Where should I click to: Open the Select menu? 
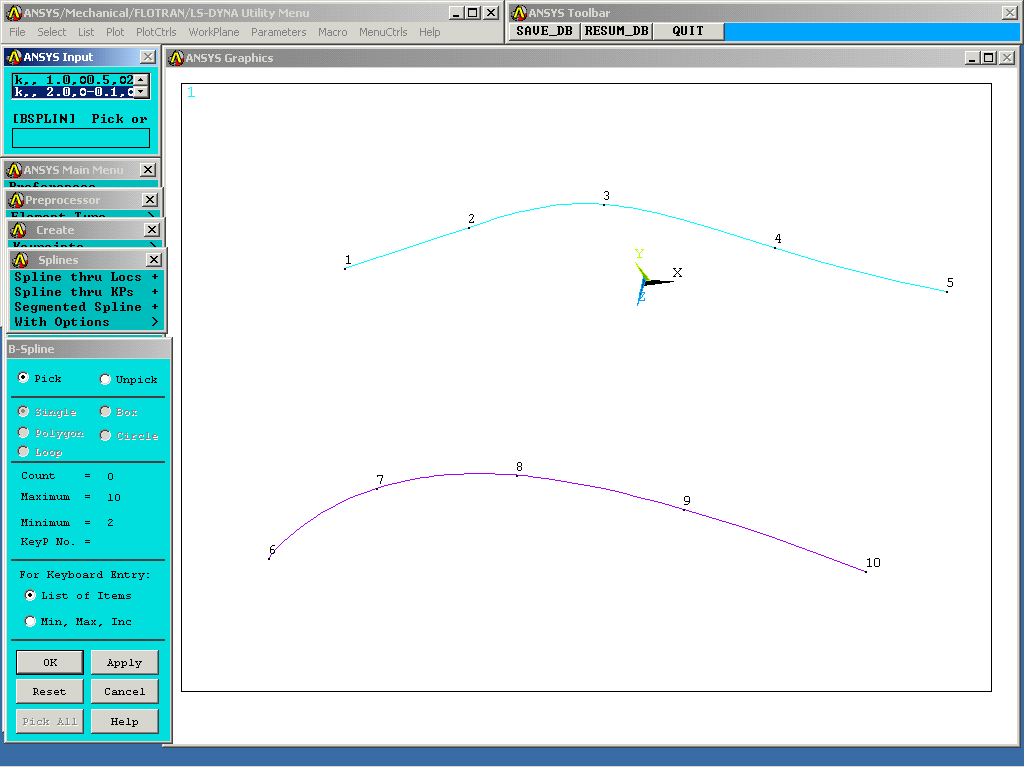[51, 32]
